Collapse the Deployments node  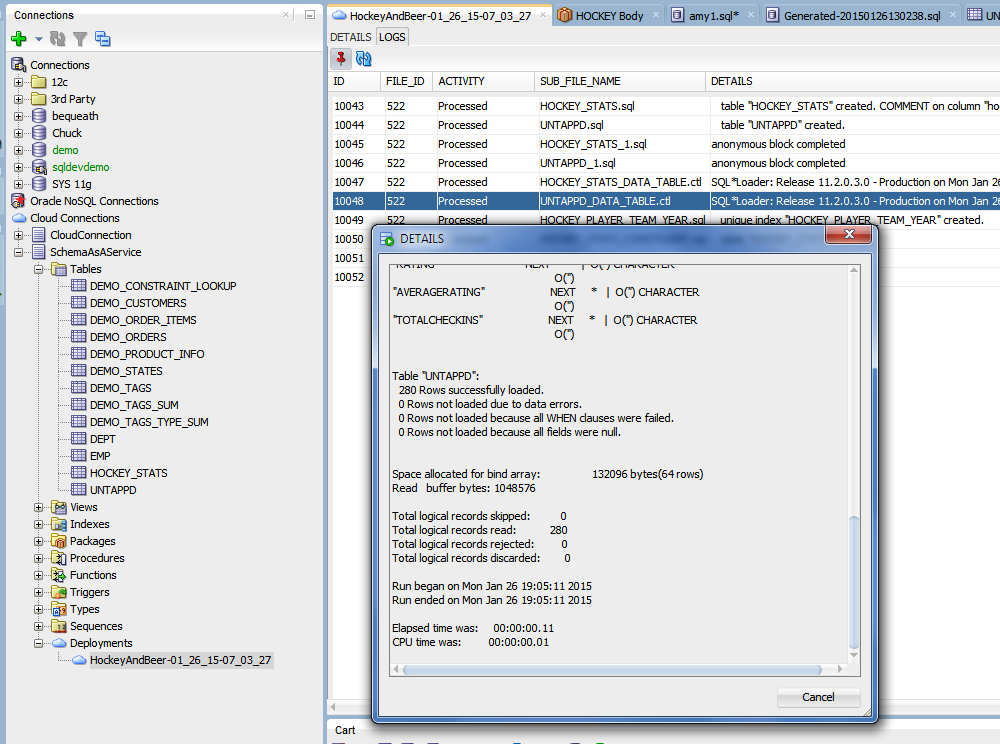(38, 643)
